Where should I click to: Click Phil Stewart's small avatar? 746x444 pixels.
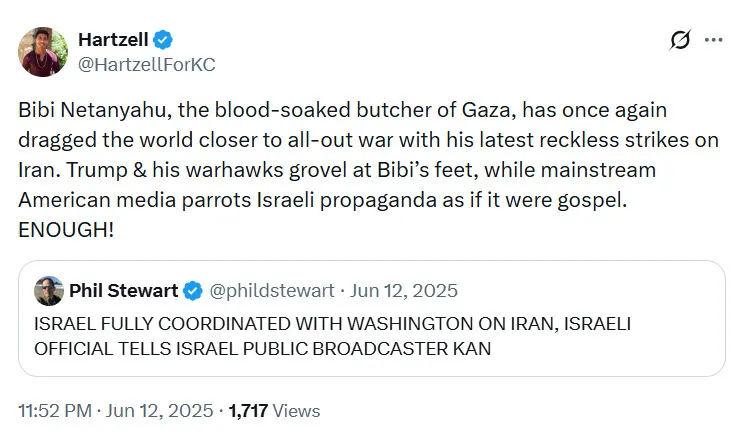(49, 291)
